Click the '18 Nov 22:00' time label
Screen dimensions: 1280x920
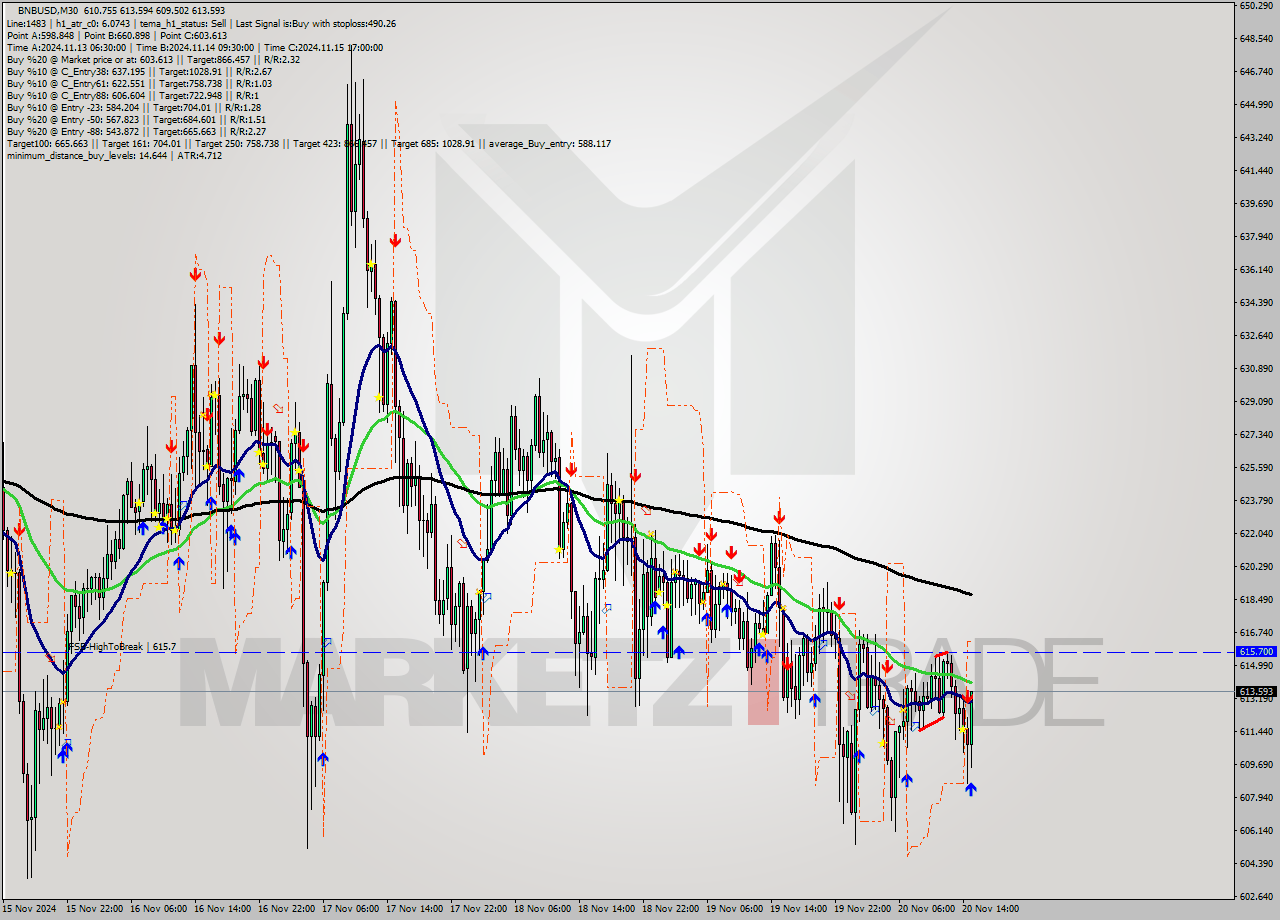click(x=671, y=909)
